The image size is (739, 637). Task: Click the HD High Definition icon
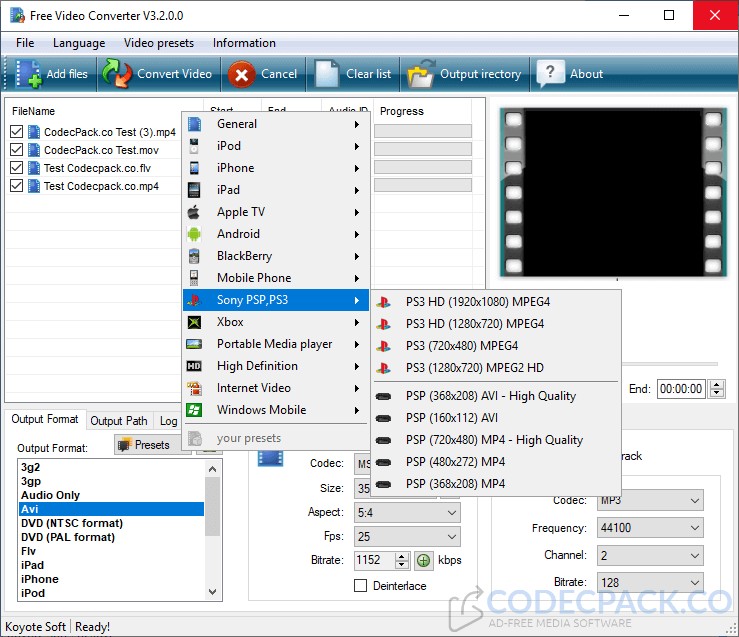pos(194,366)
